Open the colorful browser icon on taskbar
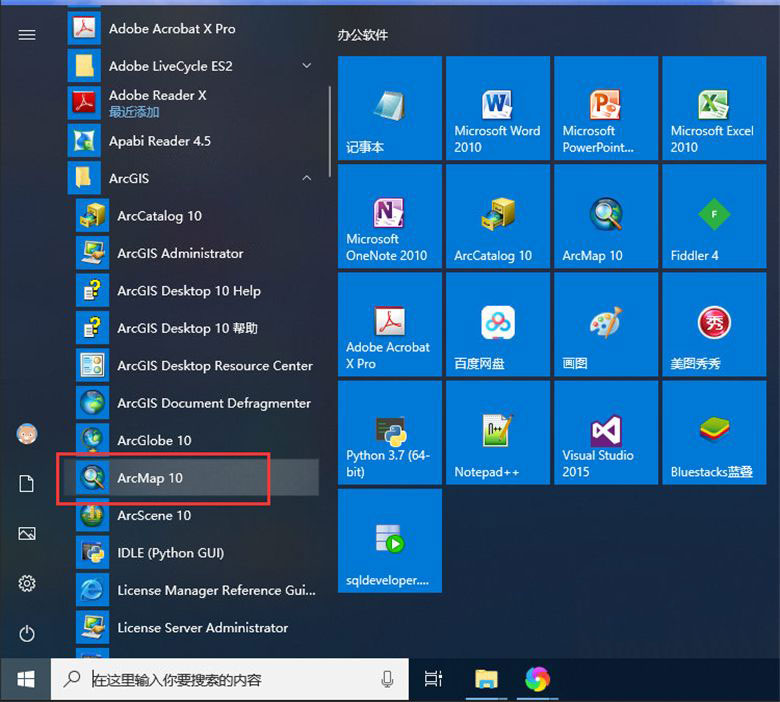Screen dimensions: 780x702 (537, 679)
